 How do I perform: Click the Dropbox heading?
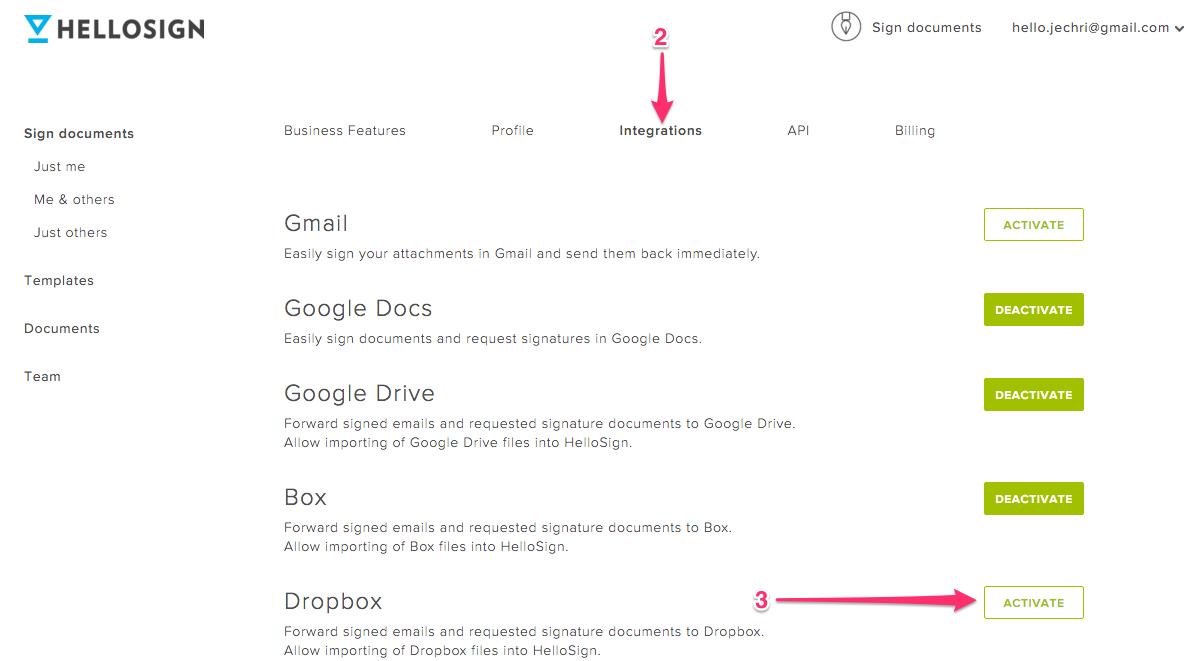pyautogui.click(x=333, y=602)
